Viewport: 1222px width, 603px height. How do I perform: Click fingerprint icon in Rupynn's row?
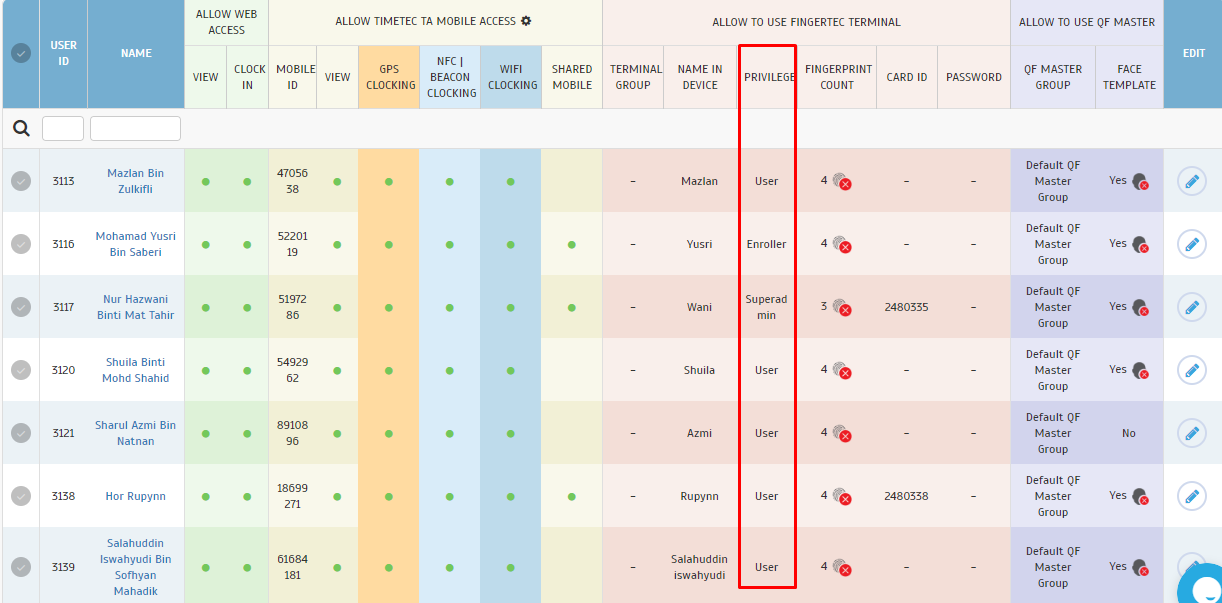[840, 496]
